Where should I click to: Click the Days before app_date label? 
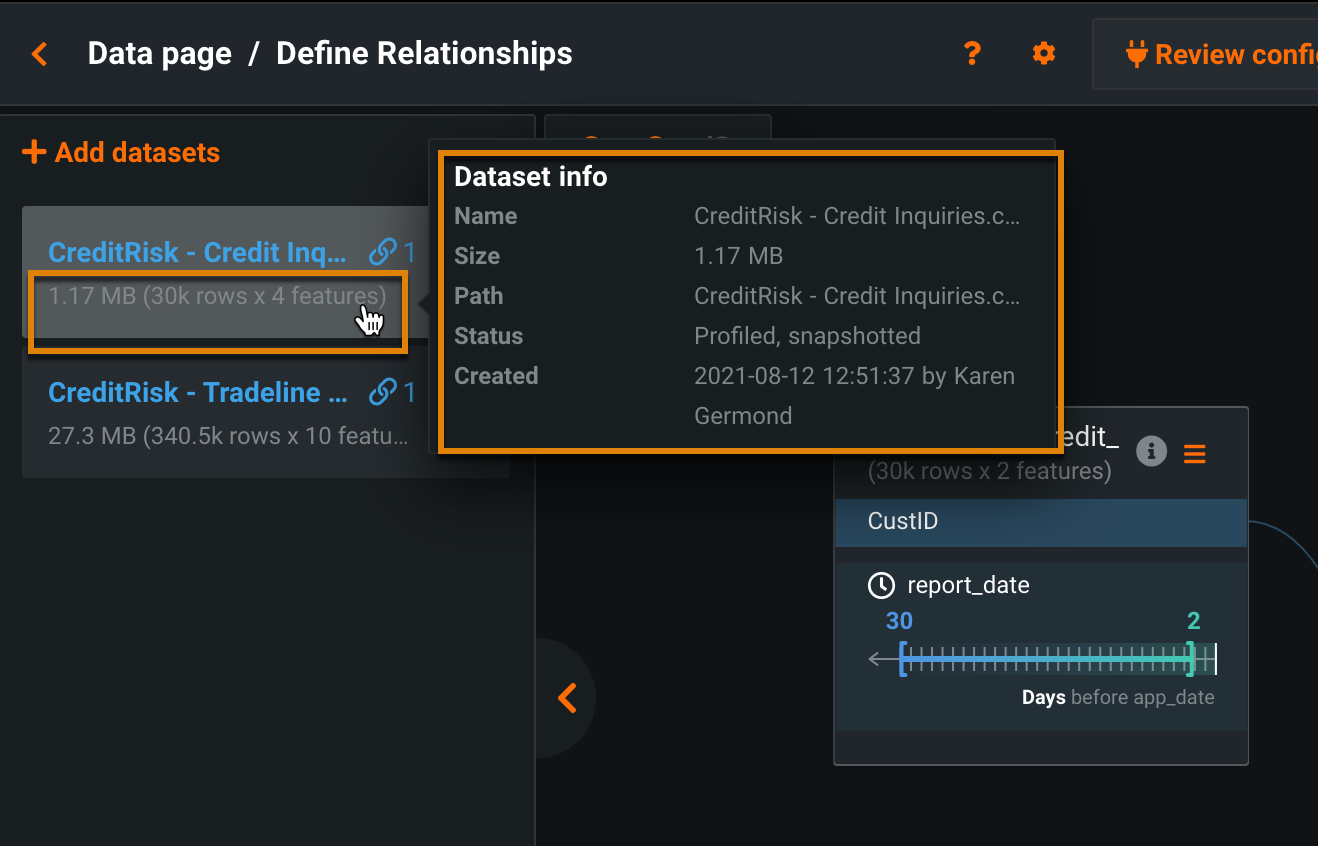pos(1117,698)
